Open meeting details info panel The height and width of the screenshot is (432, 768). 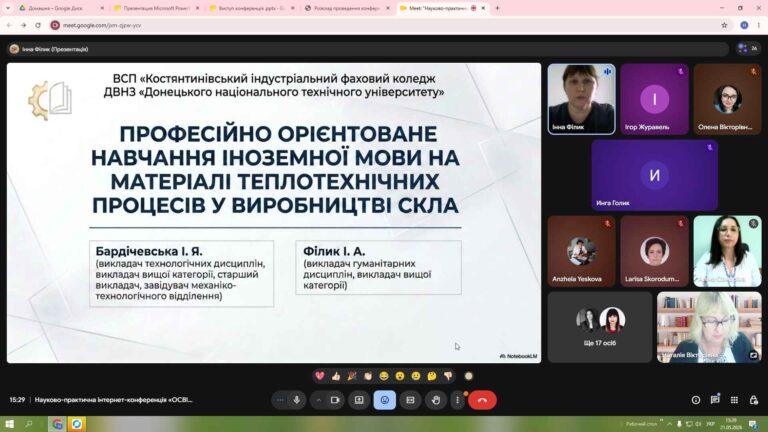click(696, 400)
